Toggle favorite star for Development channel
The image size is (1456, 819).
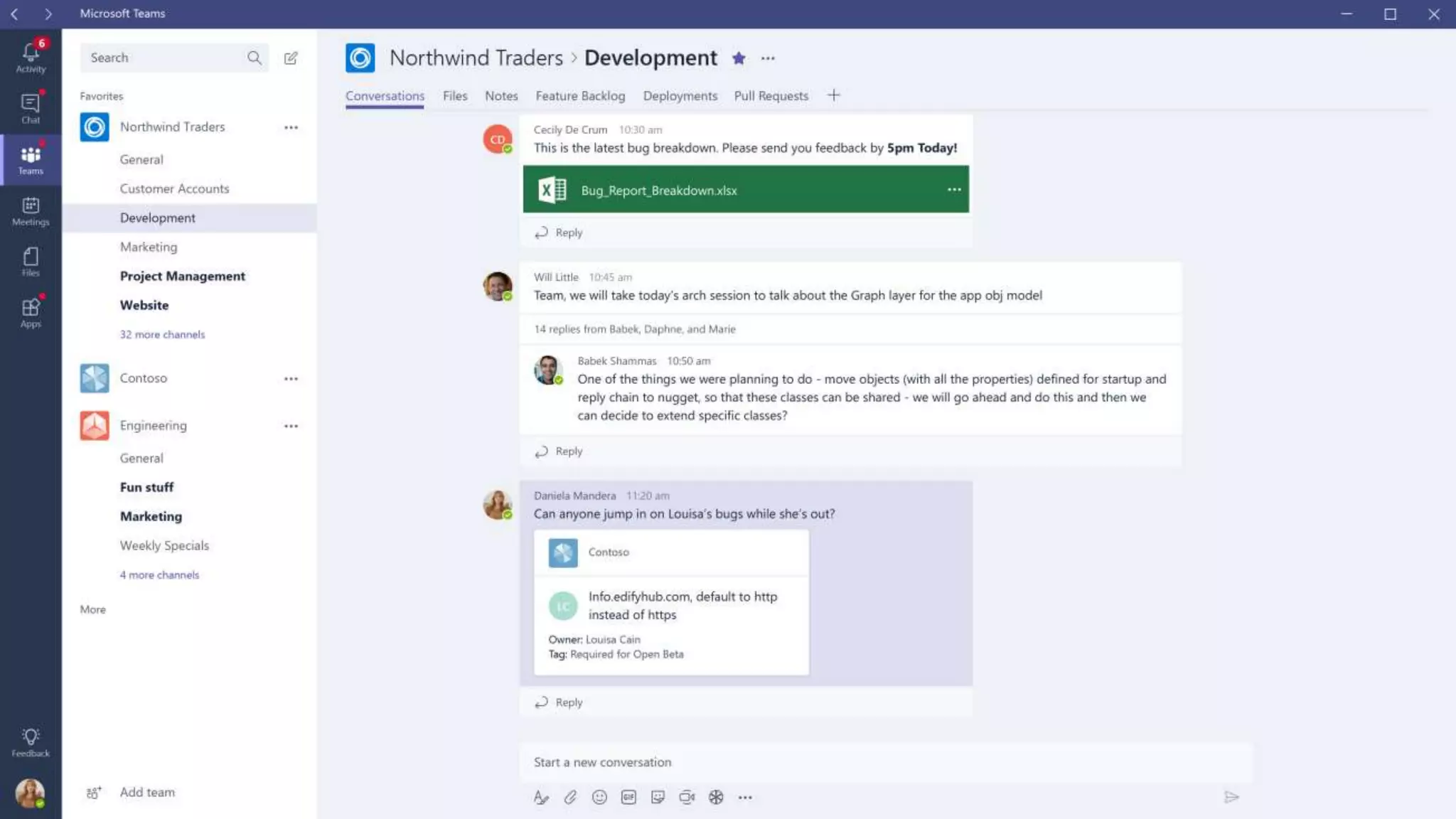739,58
